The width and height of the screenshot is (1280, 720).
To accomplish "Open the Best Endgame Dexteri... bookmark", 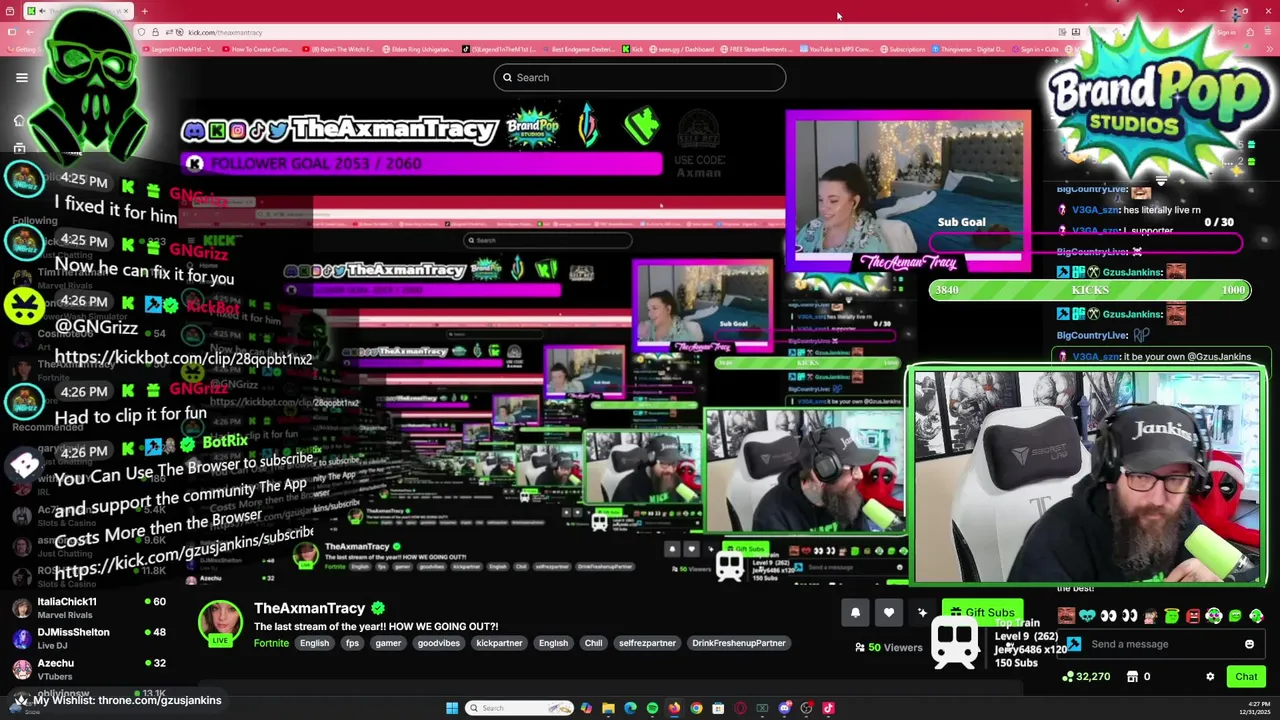I will pyautogui.click(x=578, y=48).
